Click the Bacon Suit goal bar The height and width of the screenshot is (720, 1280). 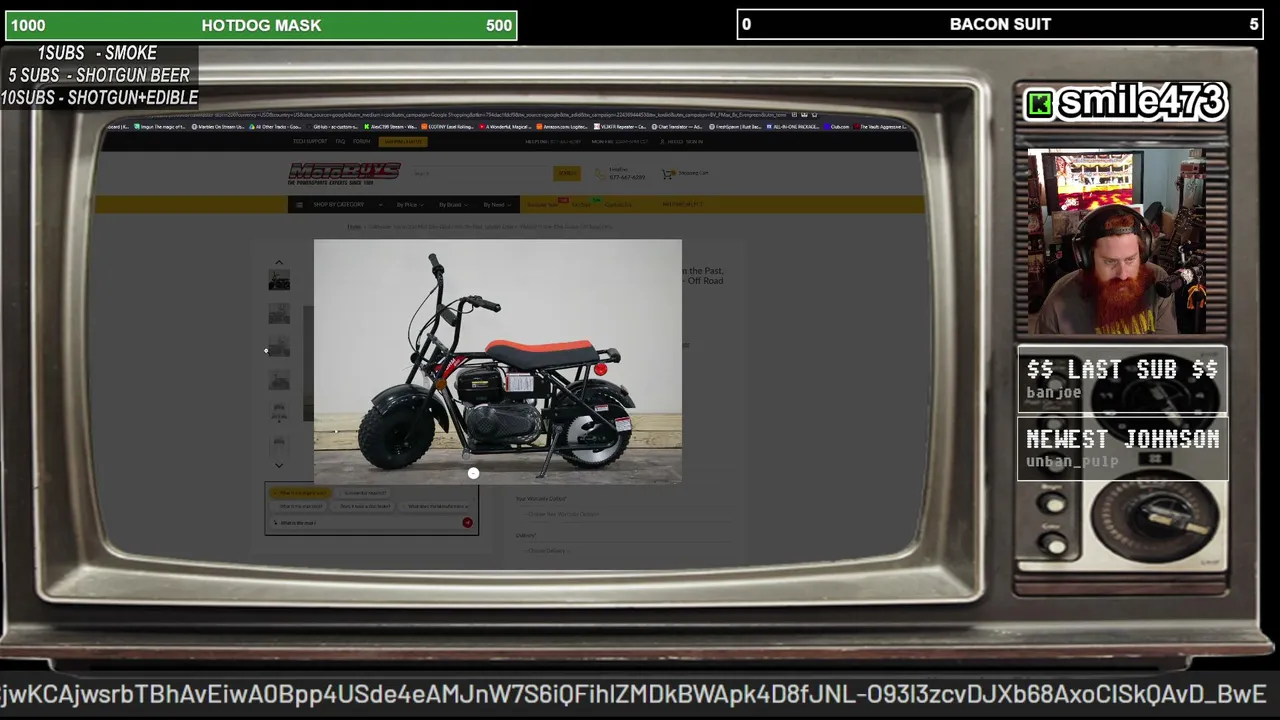coord(999,24)
